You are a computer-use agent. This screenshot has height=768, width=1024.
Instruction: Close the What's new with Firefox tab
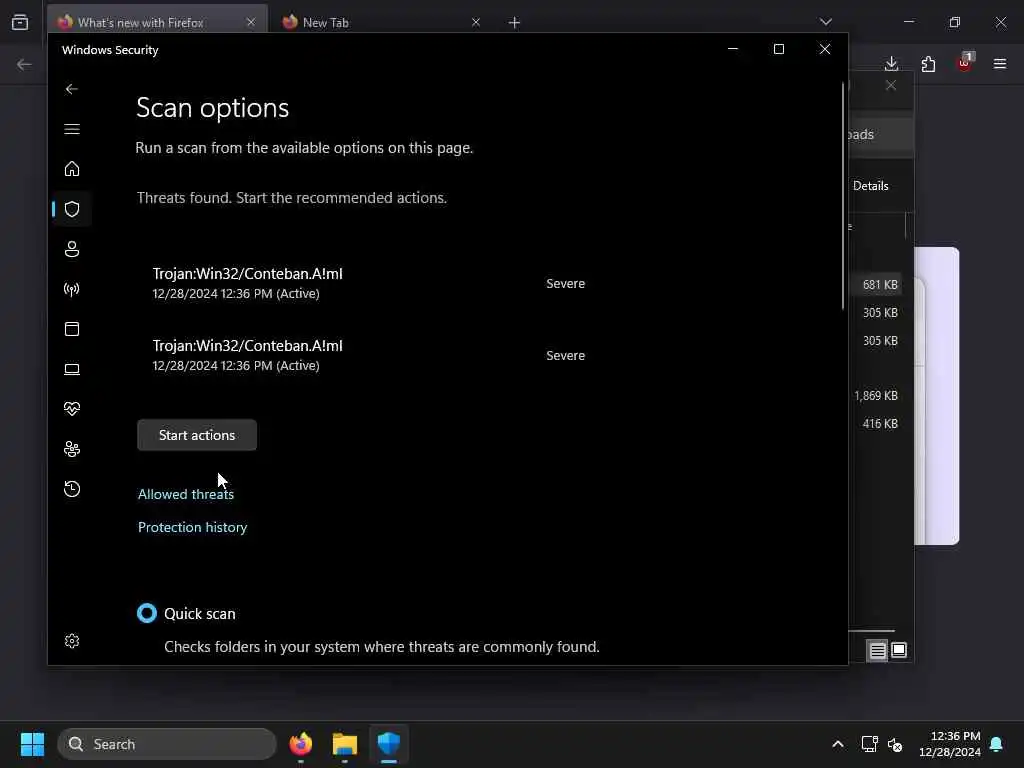(x=251, y=22)
